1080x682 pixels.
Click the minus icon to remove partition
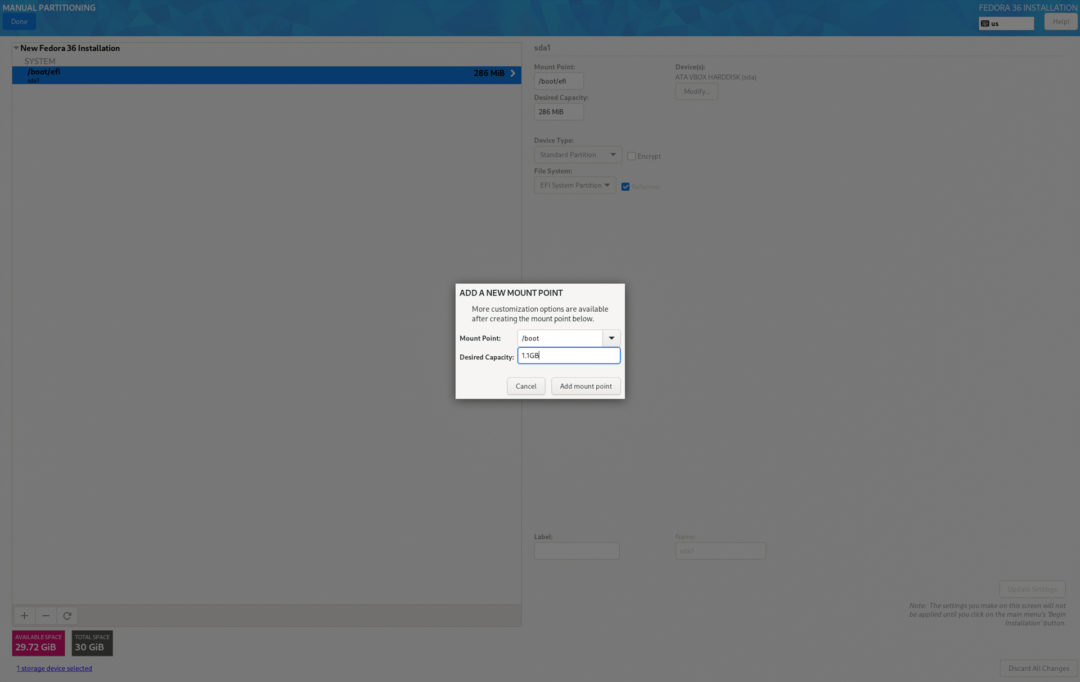(45, 616)
